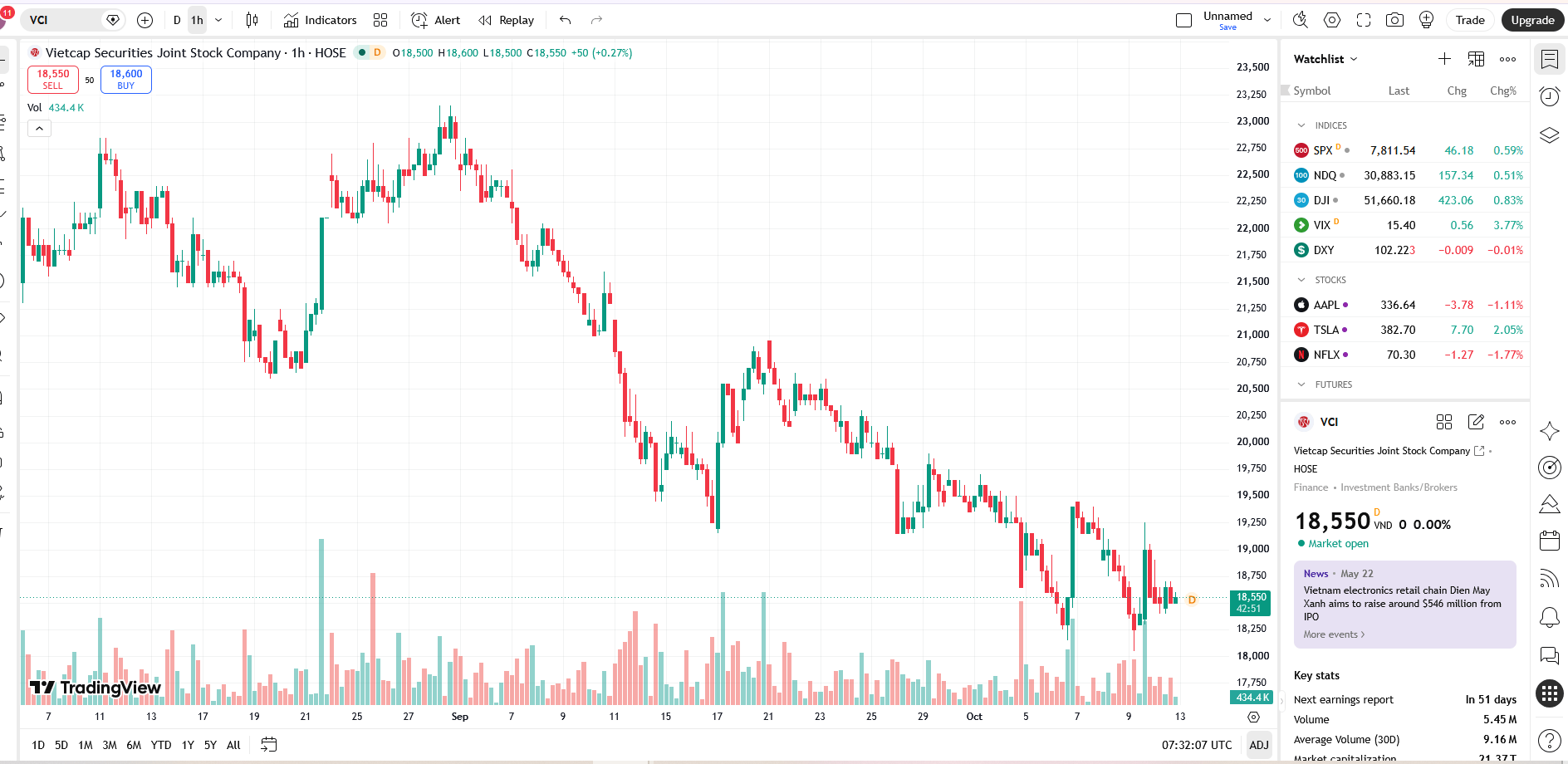Click the layout select checkbox icon

coord(1184,20)
